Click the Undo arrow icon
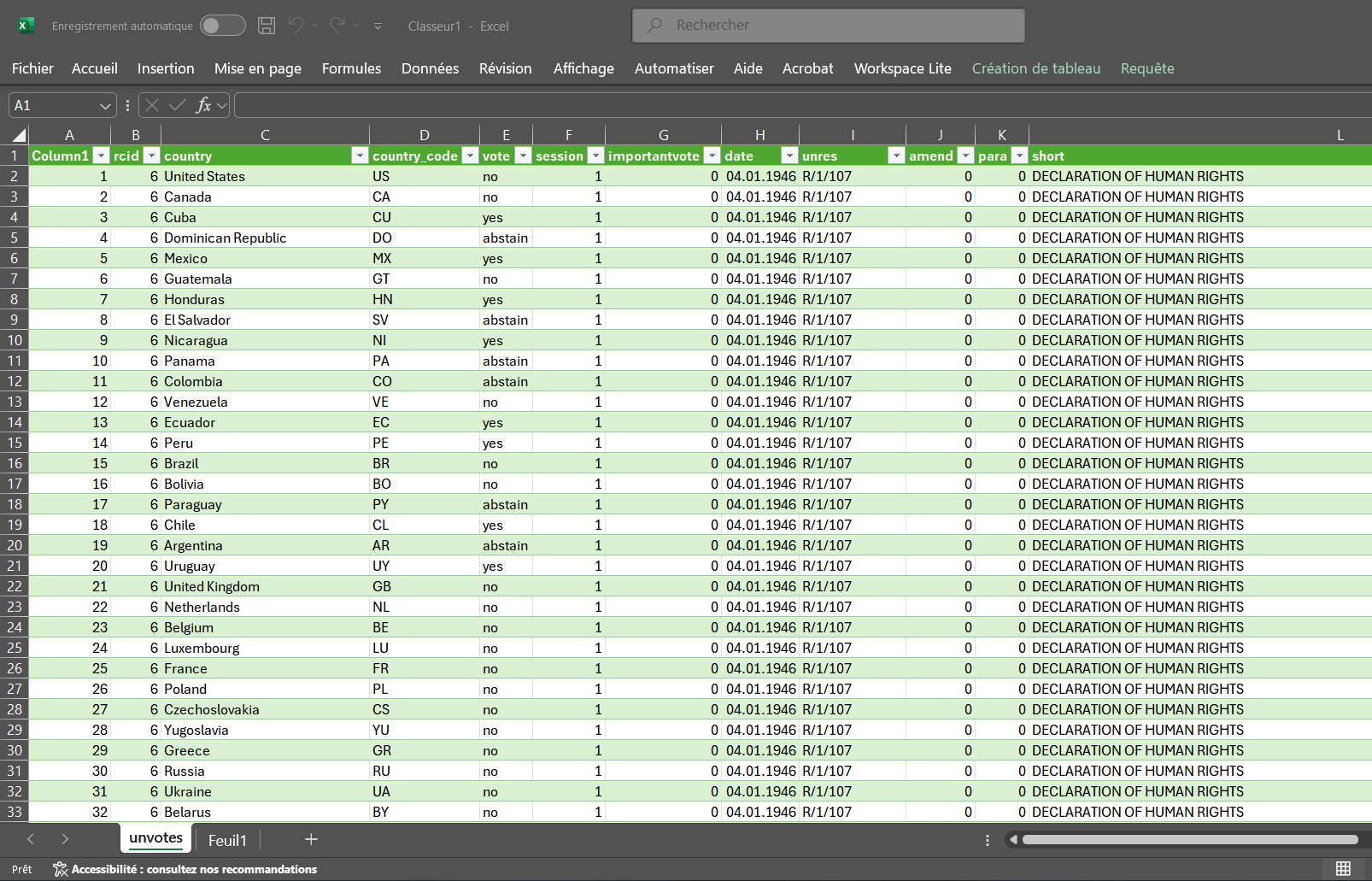1372x881 pixels. tap(296, 26)
